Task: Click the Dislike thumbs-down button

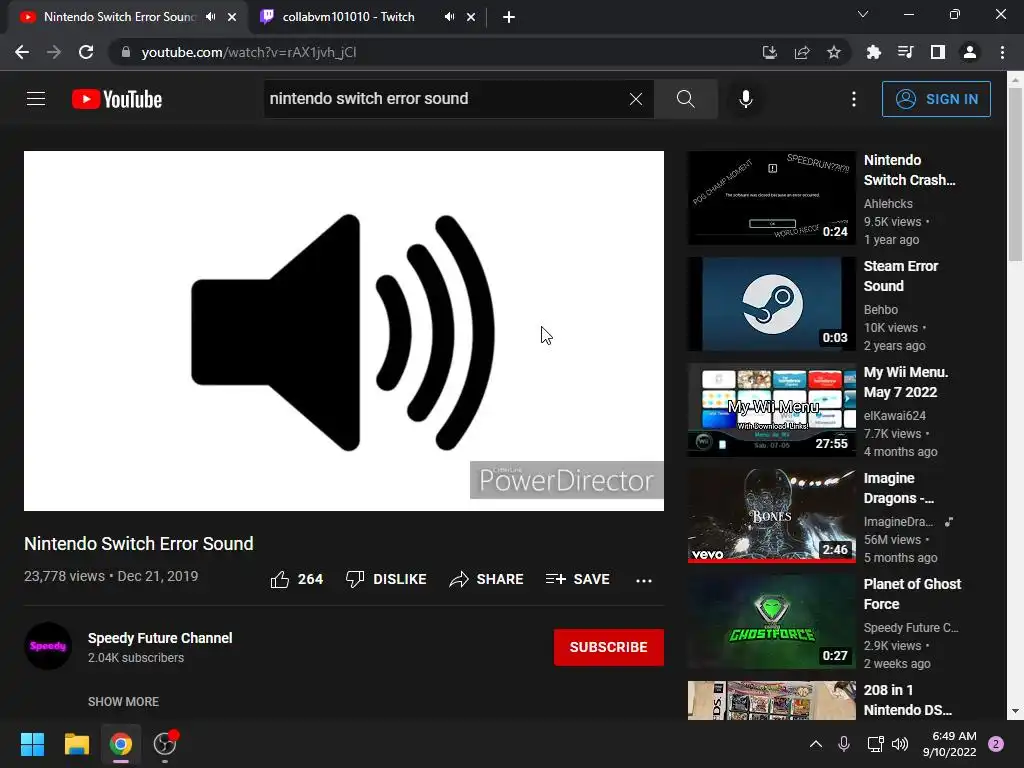Action: (x=386, y=579)
